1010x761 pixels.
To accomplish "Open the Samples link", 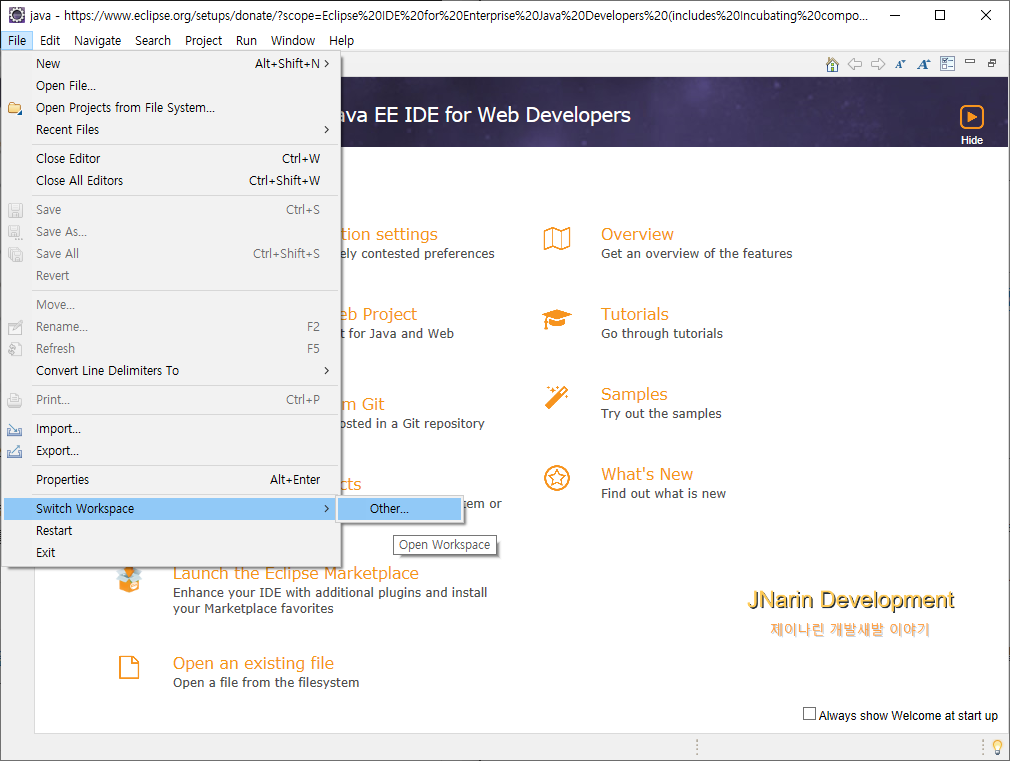I will pyautogui.click(x=634, y=394).
